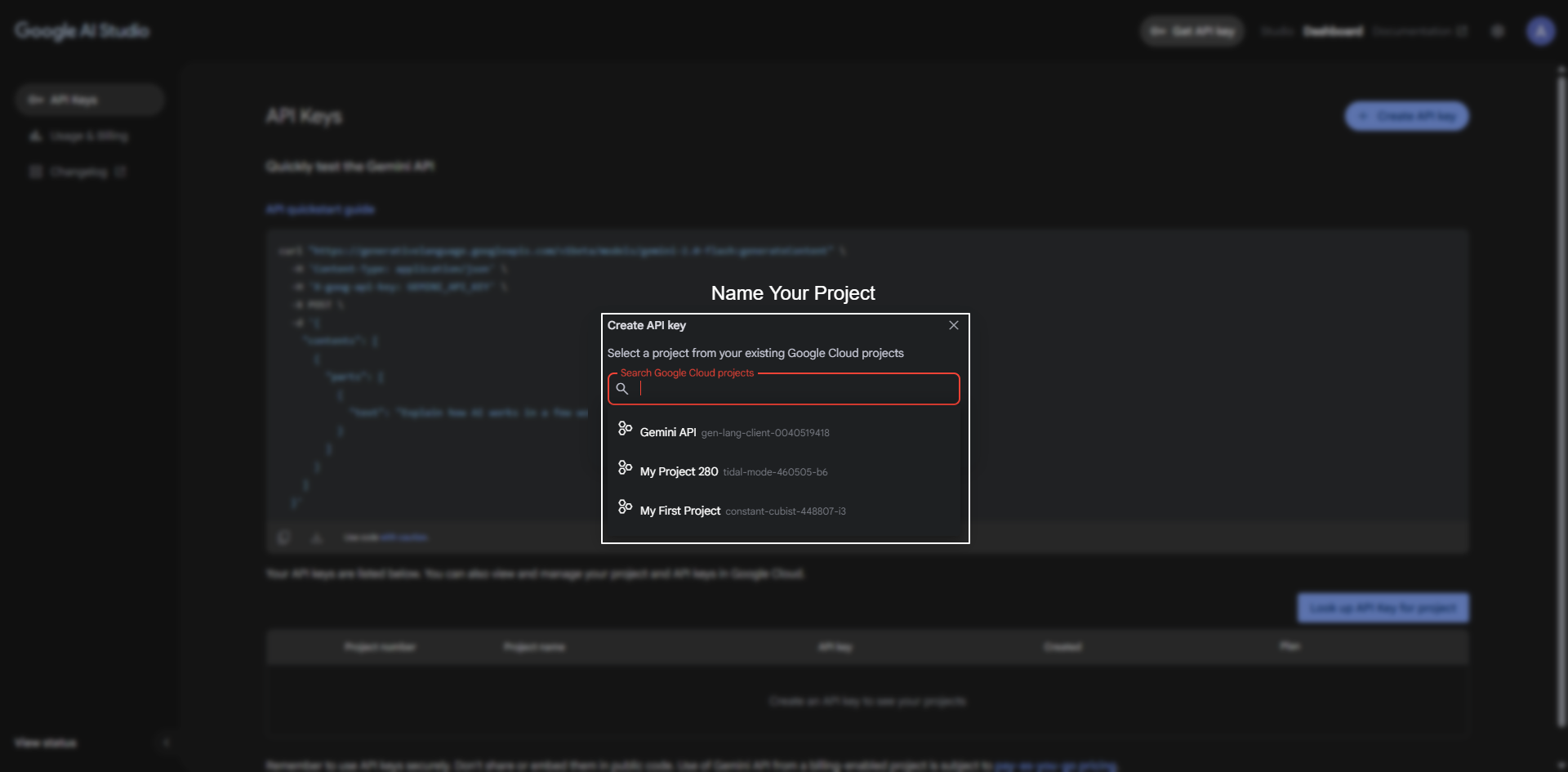The width and height of the screenshot is (1568, 772).
Task: Open the Dashboard tab
Action: point(1333,31)
